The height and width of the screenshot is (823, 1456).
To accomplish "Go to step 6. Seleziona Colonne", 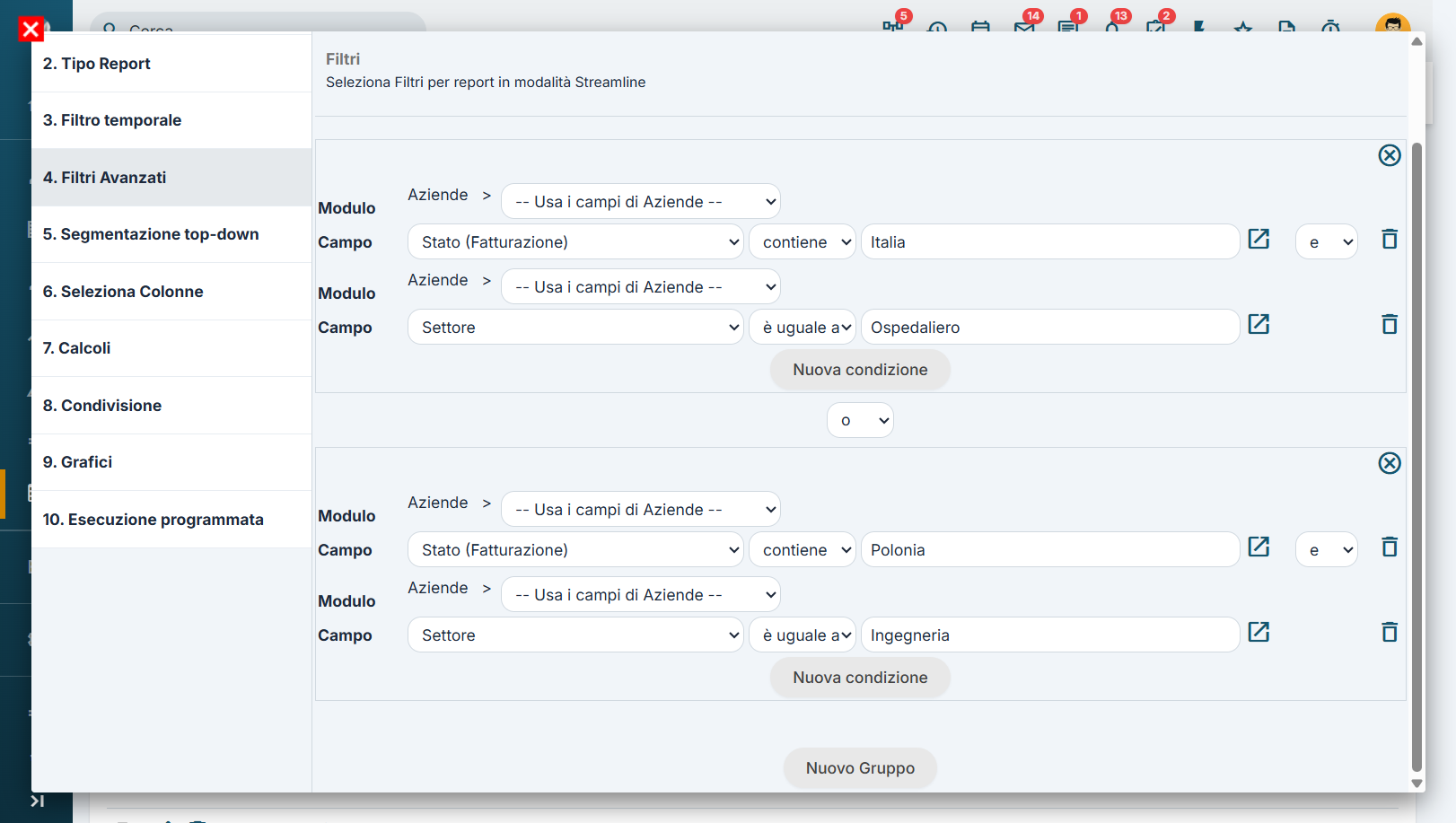I will [171, 292].
